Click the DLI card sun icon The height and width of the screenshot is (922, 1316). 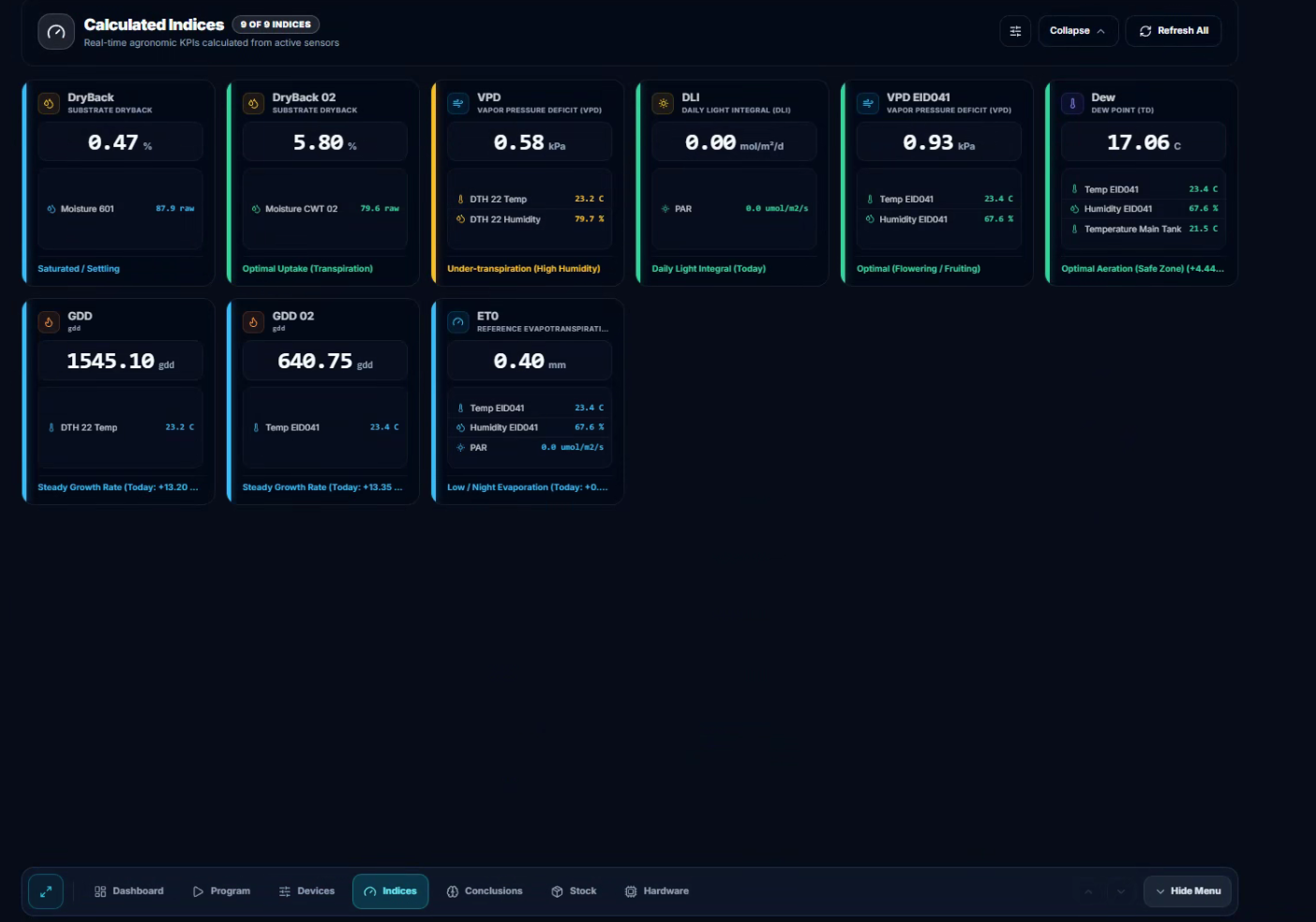pyautogui.click(x=663, y=103)
